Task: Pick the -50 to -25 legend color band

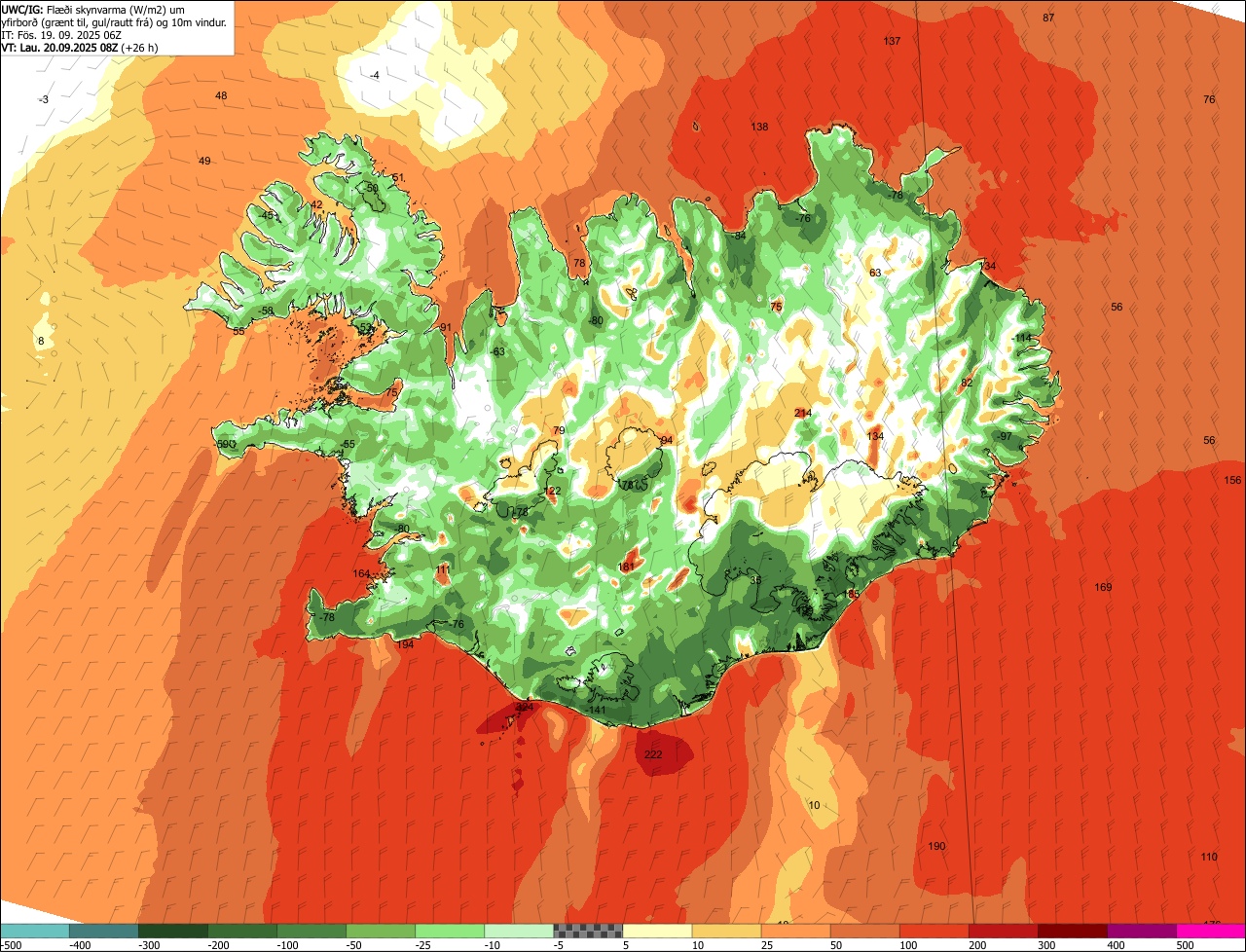Action: (380, 931)
